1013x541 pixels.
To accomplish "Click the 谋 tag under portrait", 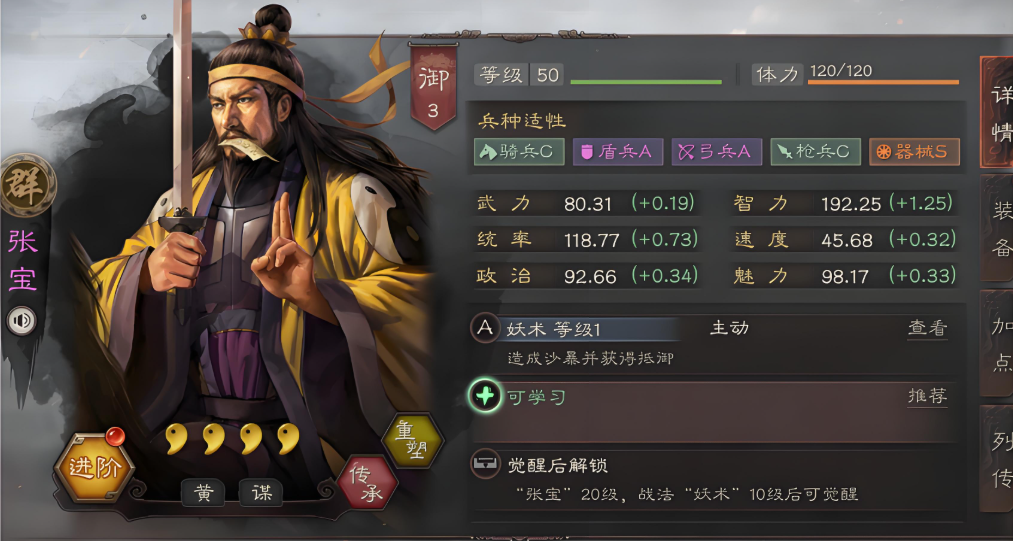I will pos(261,494).
